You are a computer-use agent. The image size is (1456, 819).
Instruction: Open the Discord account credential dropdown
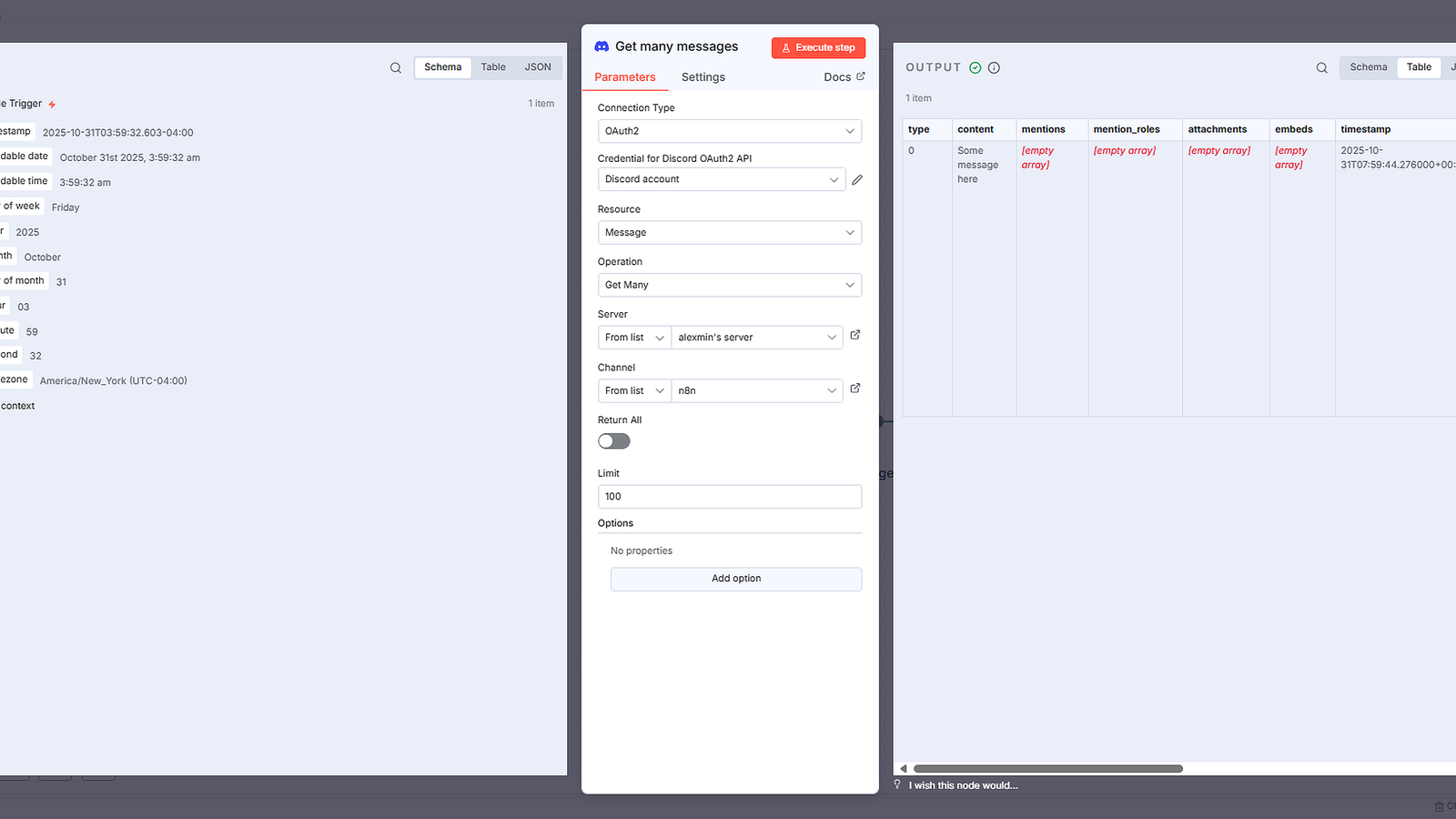(722, 179)
